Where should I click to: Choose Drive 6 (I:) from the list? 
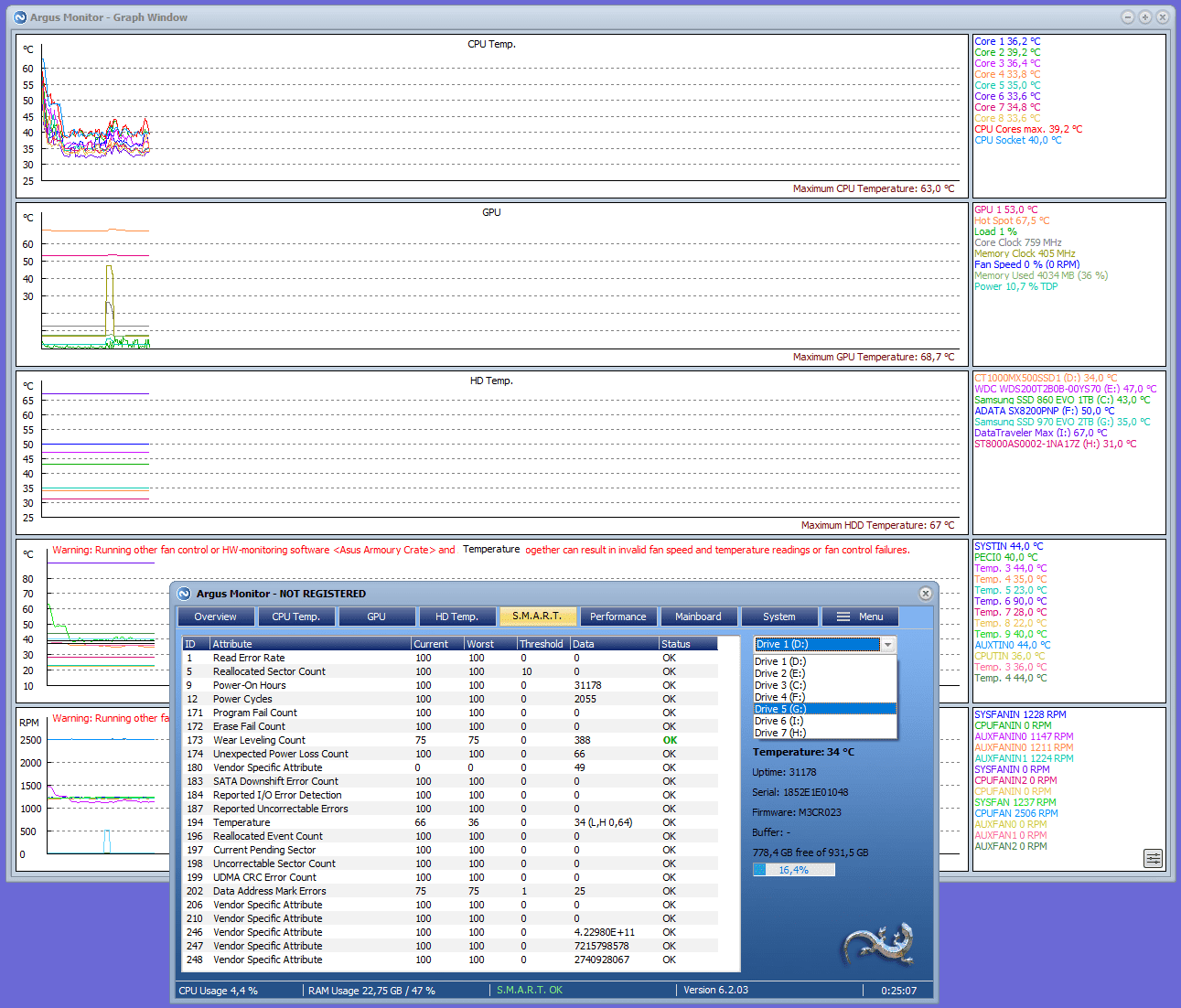pyautogui.click(x=825, y=721)
